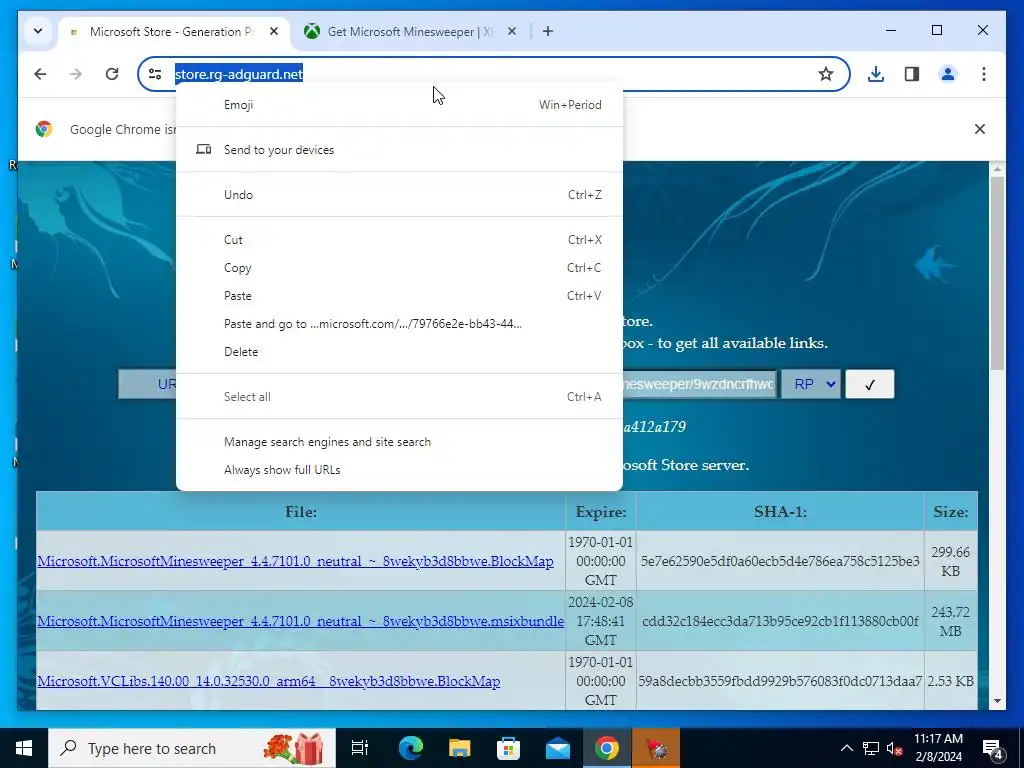Open Mail app from taskbar
The width and height of the screenshot is (1024, 768).
(558, 748)
